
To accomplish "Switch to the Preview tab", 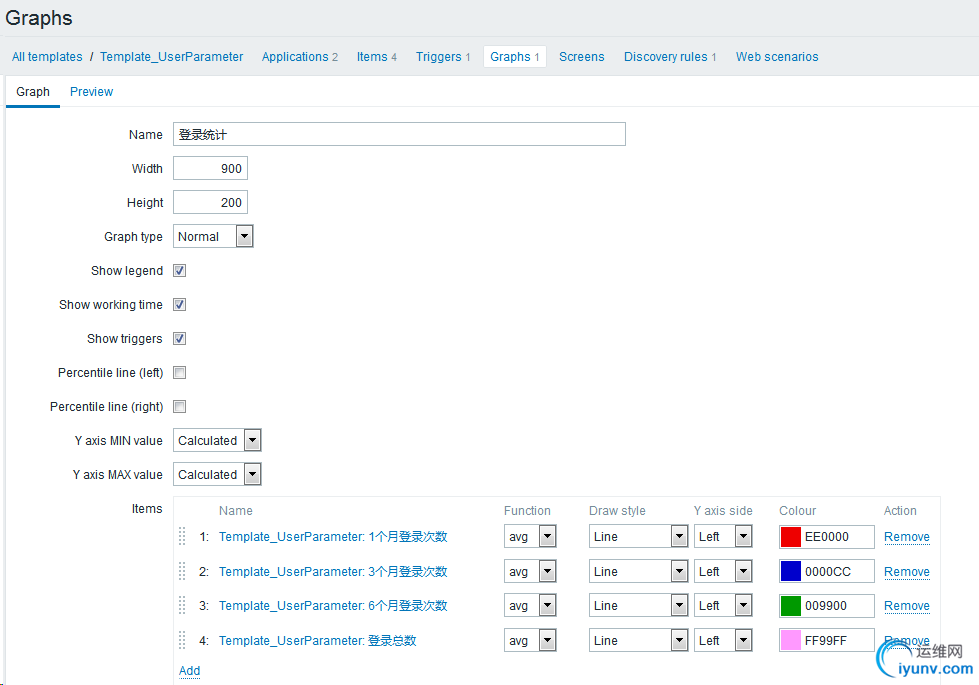I will click(x=91, y=92).
